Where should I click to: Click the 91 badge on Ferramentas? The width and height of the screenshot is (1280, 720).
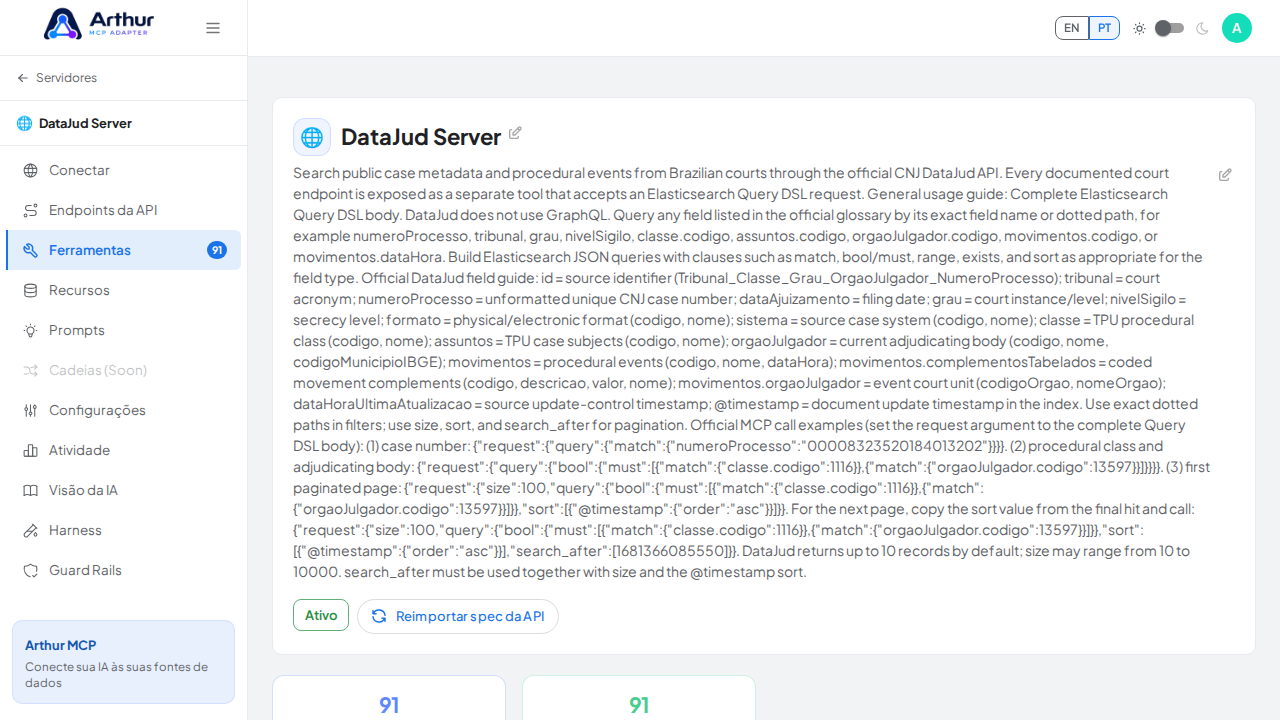217,250
